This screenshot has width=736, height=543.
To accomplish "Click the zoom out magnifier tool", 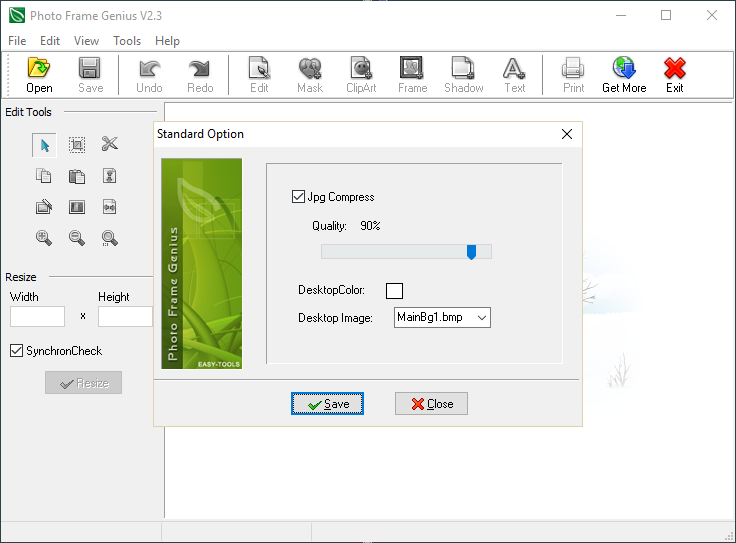I will pyautogui.click(x=77, y=238).
